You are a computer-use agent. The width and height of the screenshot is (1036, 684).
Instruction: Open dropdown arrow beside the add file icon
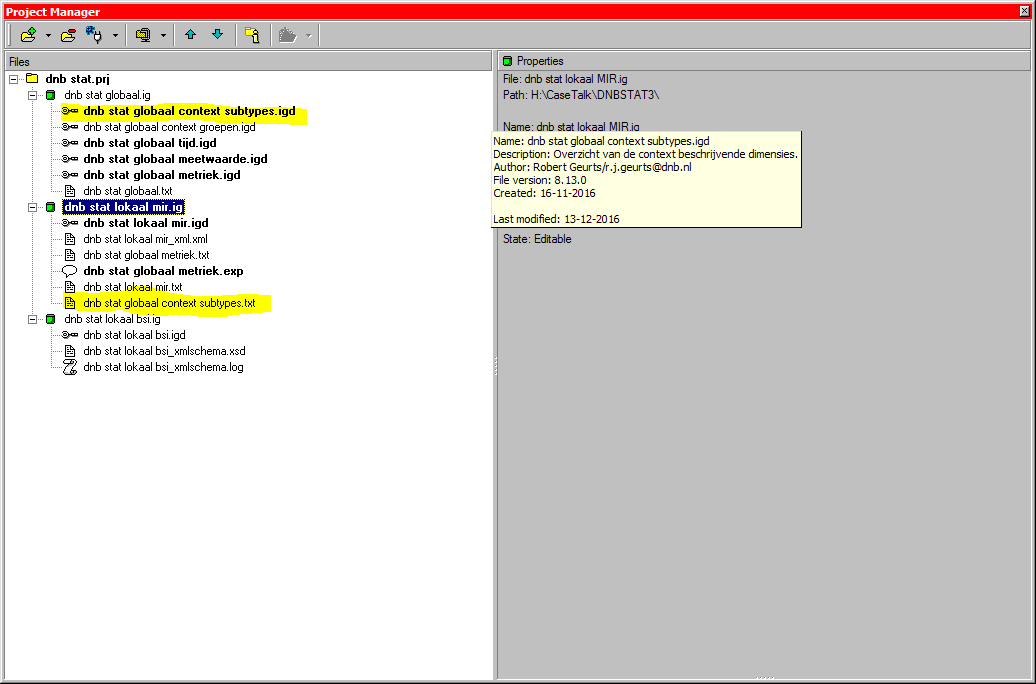[48, 36]
